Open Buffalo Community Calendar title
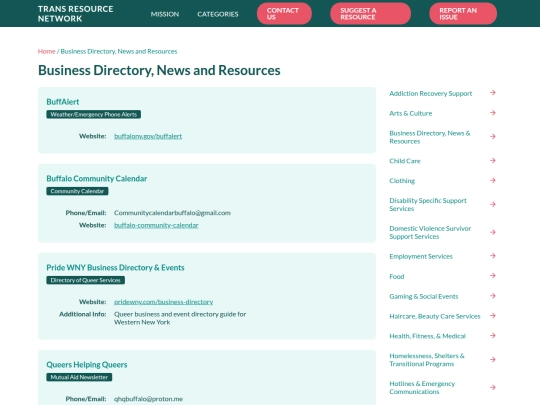Viewport: 540px width, 405px height. 97,178
